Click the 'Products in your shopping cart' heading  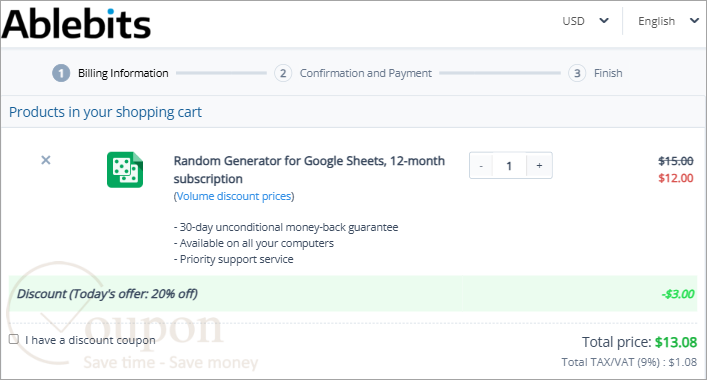106,112
